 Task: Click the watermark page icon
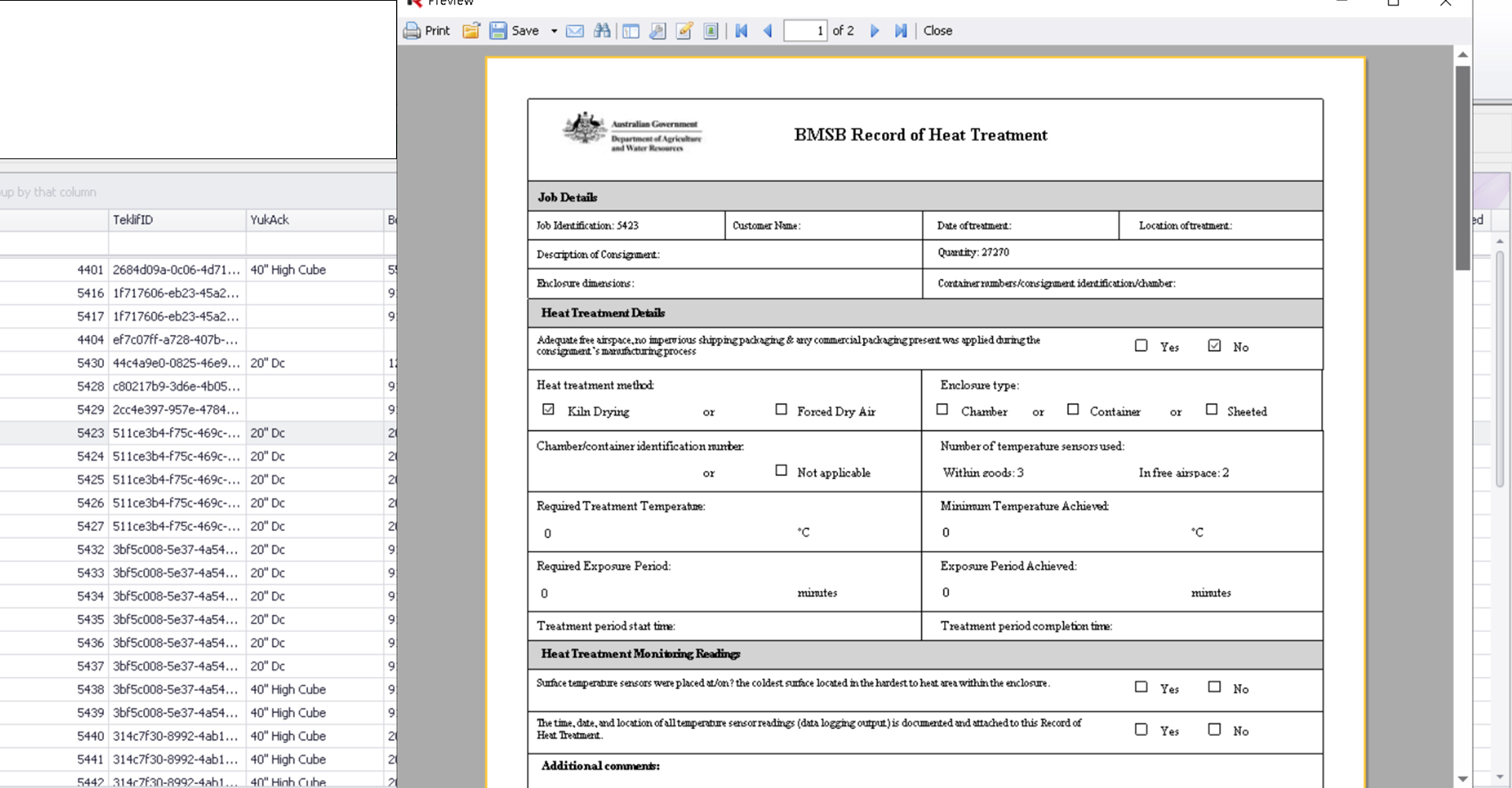711,31
